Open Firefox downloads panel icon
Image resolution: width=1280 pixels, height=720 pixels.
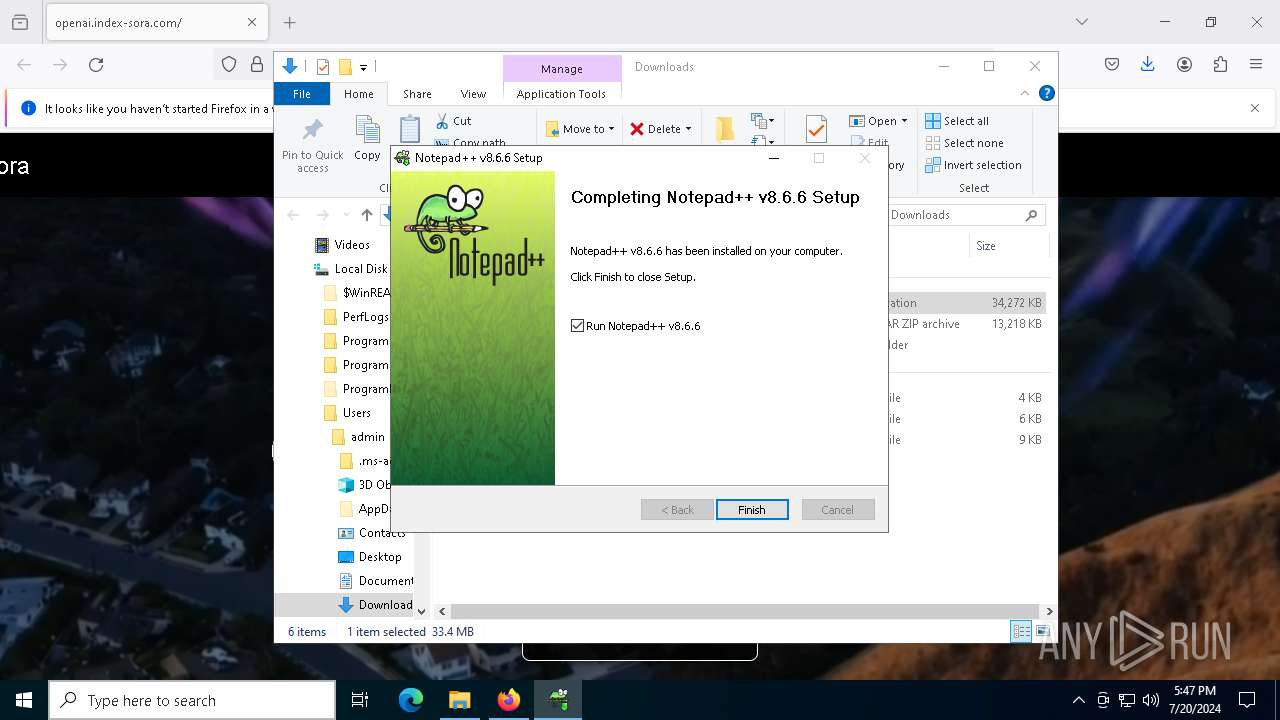[x=1147, y=65]
